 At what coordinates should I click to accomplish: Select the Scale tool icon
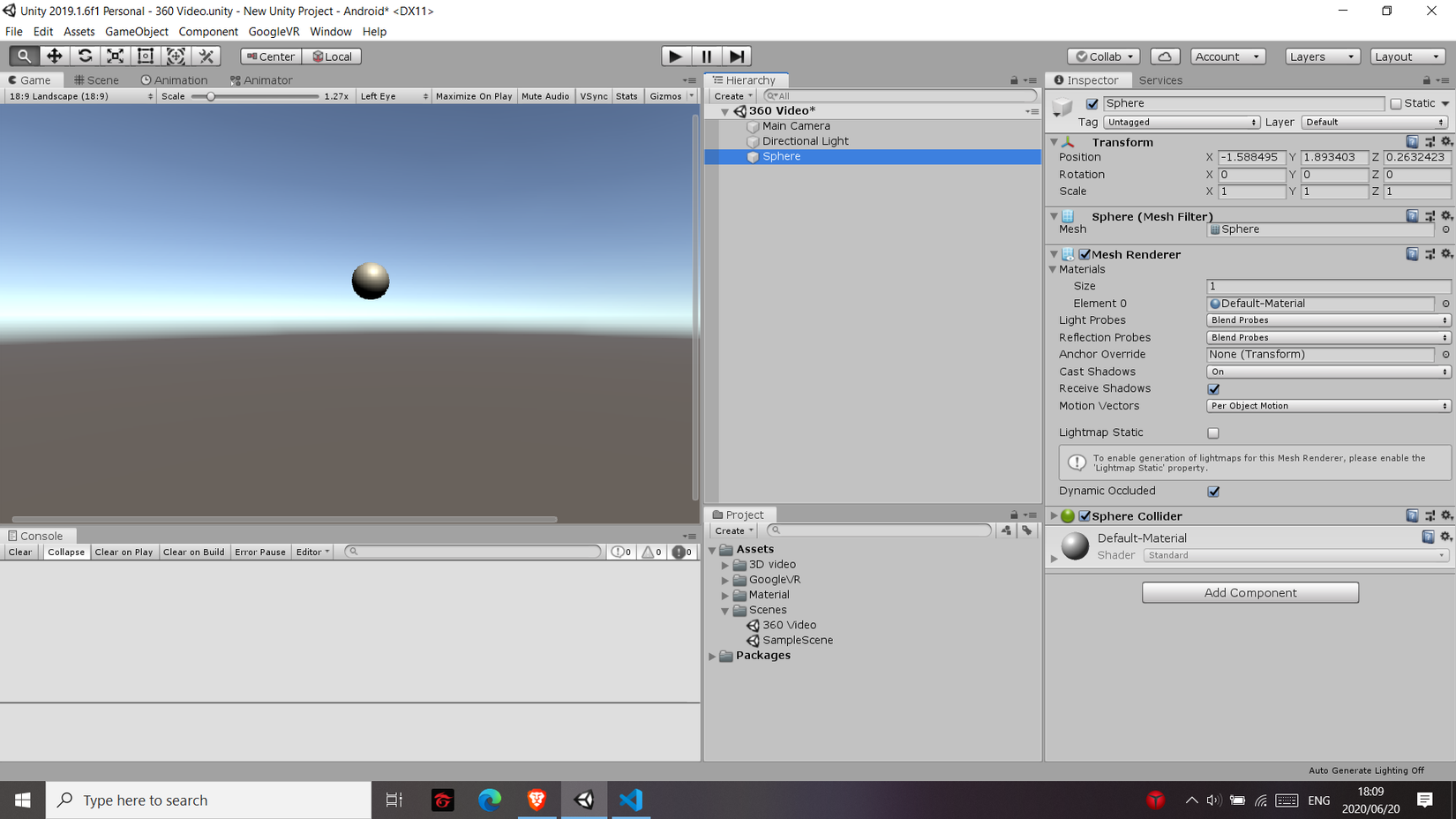click(x=115, y=56)
